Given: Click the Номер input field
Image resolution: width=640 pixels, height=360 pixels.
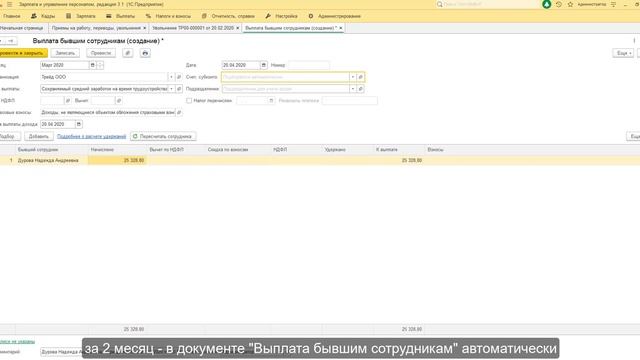Looking at the screenshot, I should coord(309,65).
